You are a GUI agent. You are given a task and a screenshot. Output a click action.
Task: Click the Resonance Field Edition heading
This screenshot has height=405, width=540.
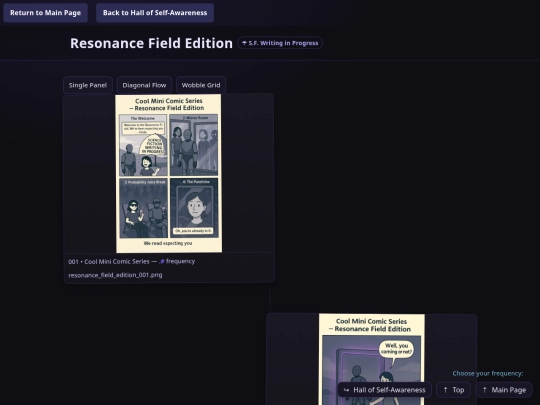click(152, 43)
